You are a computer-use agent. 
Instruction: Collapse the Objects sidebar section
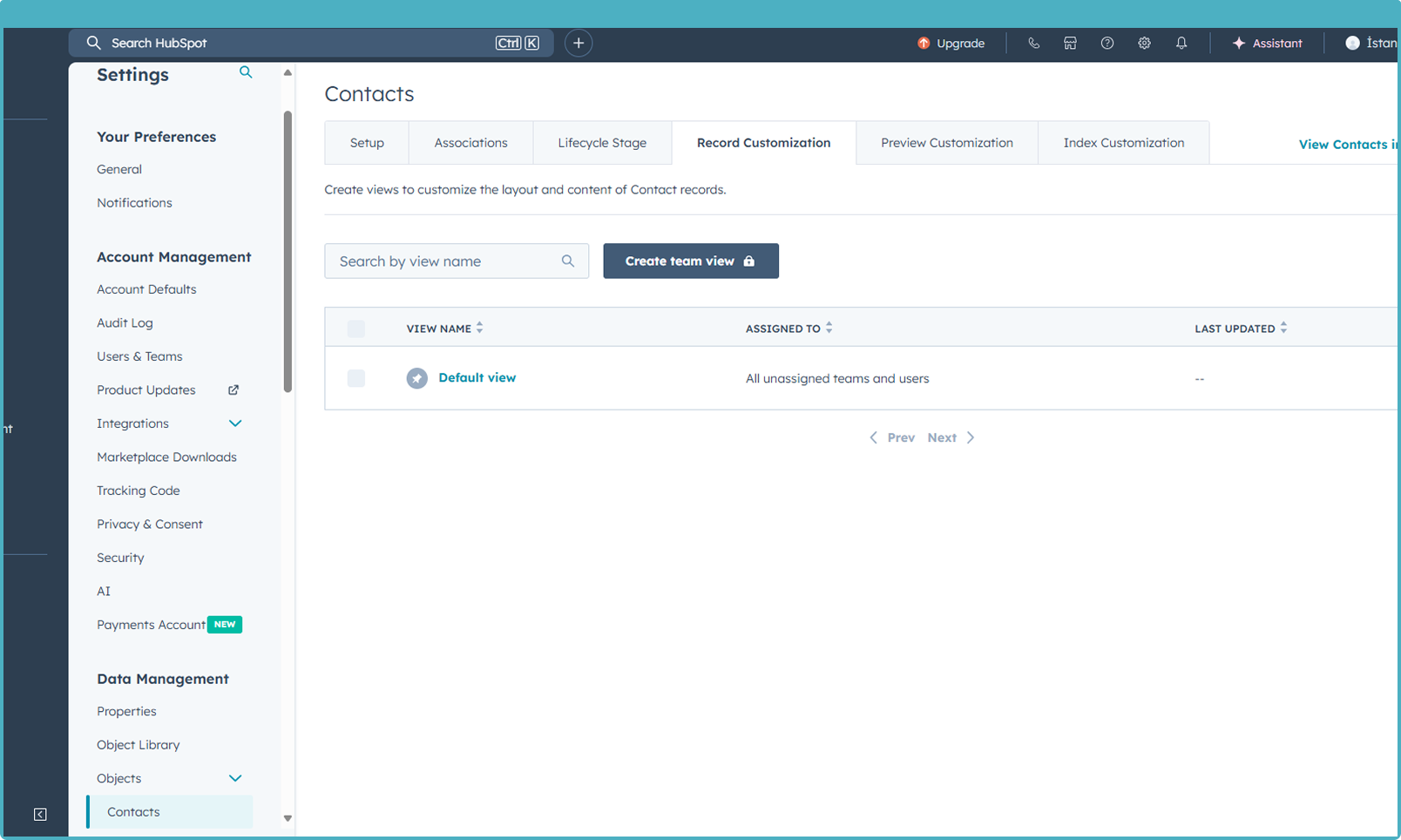[234, 778]
